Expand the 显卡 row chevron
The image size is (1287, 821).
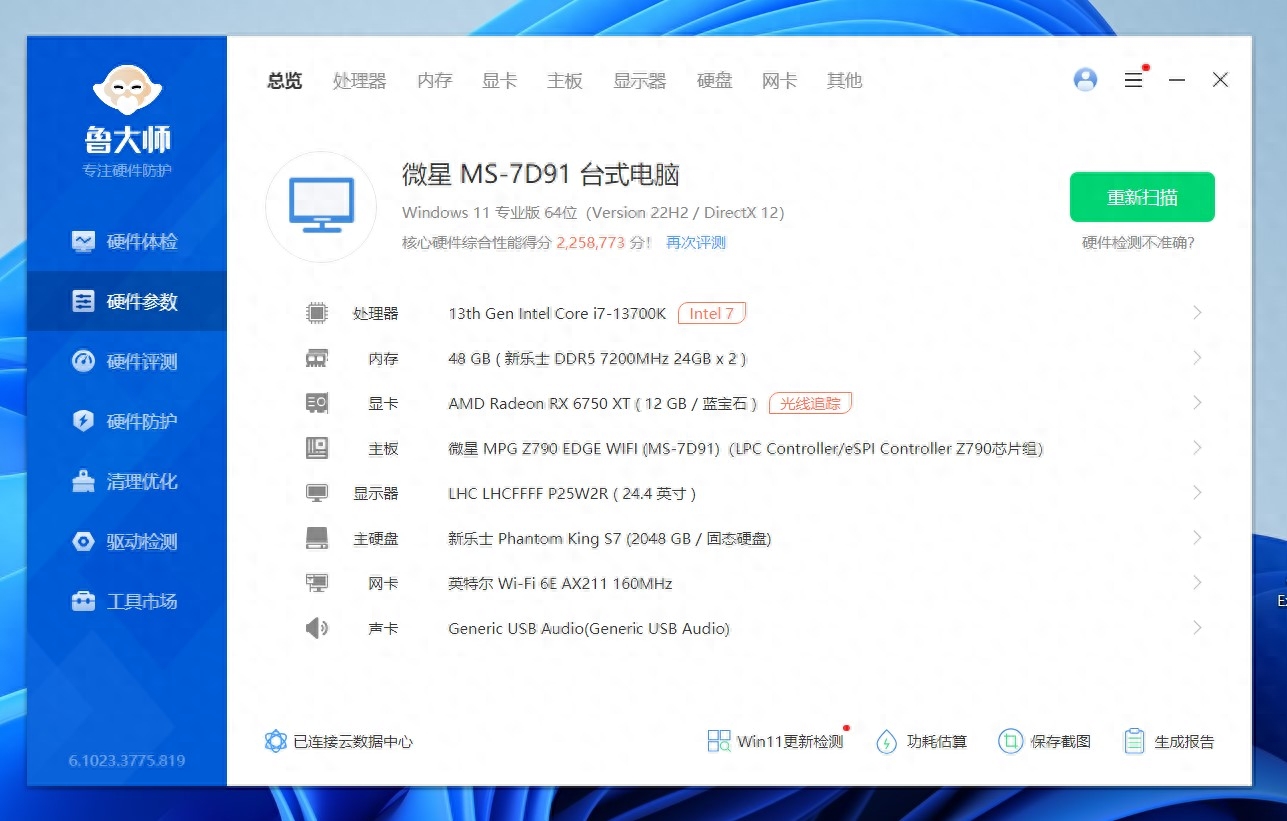(1197, 403)
